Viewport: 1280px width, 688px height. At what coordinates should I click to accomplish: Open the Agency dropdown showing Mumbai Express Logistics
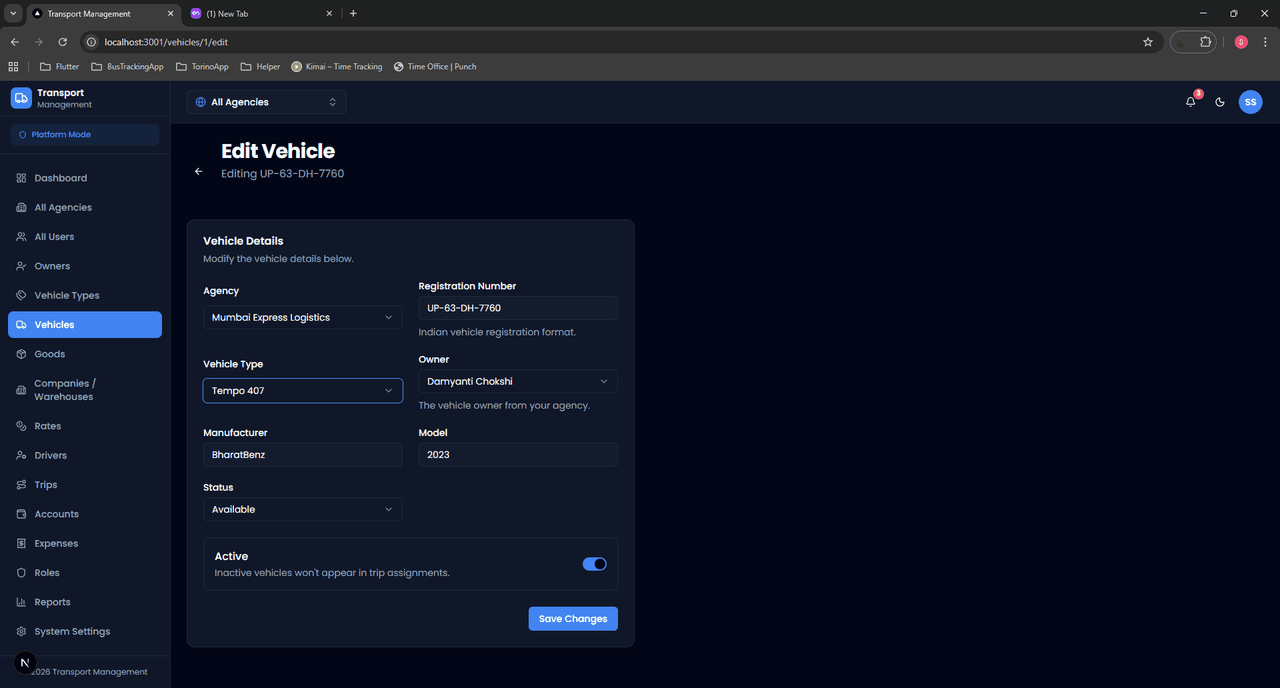302,317
